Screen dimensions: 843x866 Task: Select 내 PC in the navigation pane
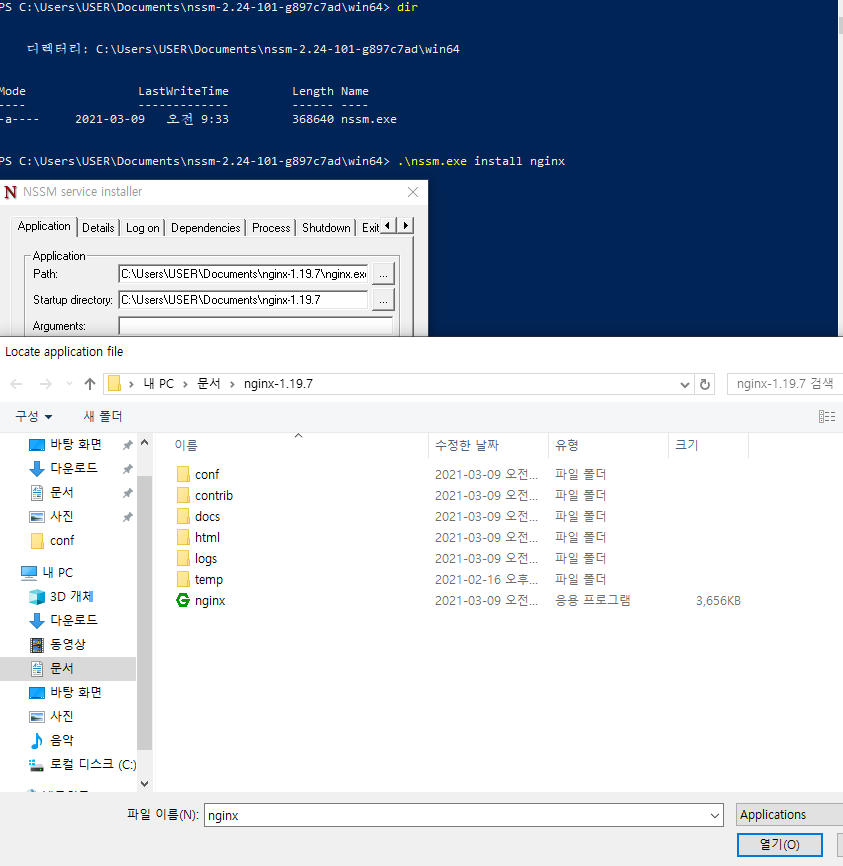57,573
